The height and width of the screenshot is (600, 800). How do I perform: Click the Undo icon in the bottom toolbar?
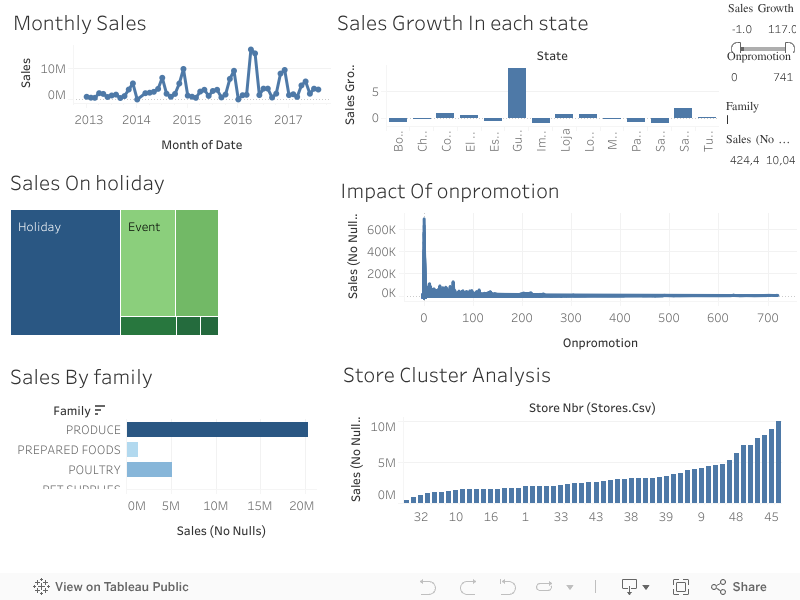(428, 587)
